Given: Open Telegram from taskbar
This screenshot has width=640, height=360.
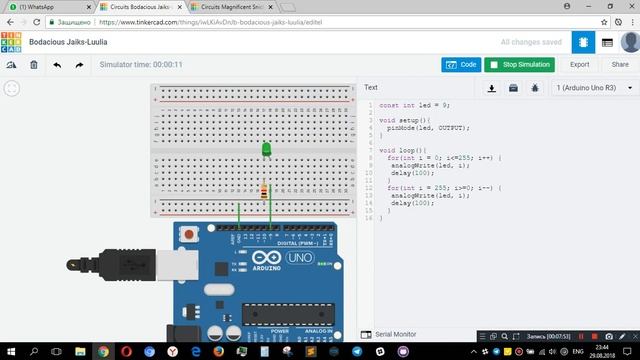Looking at the screenshot, I should pos(357,351).
